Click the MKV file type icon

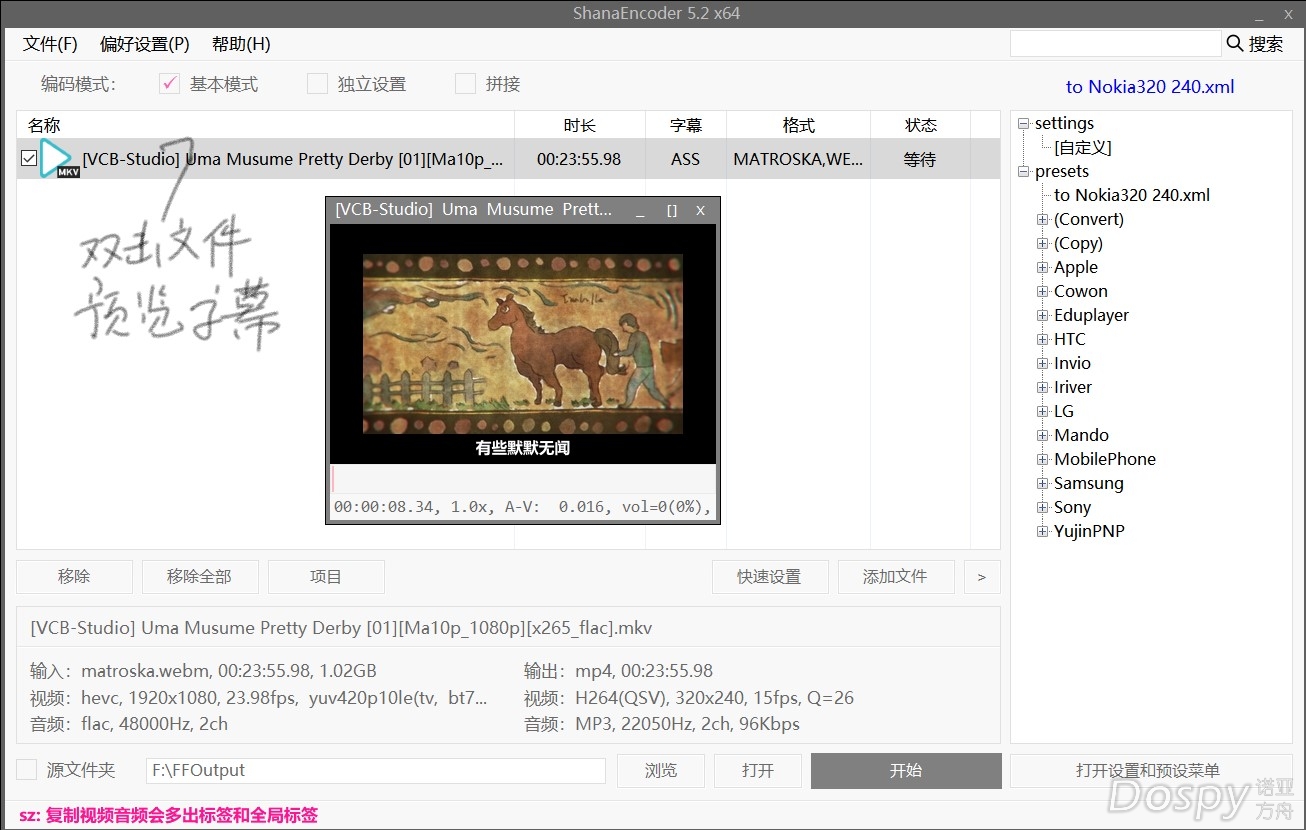click(x=59, y=159)
